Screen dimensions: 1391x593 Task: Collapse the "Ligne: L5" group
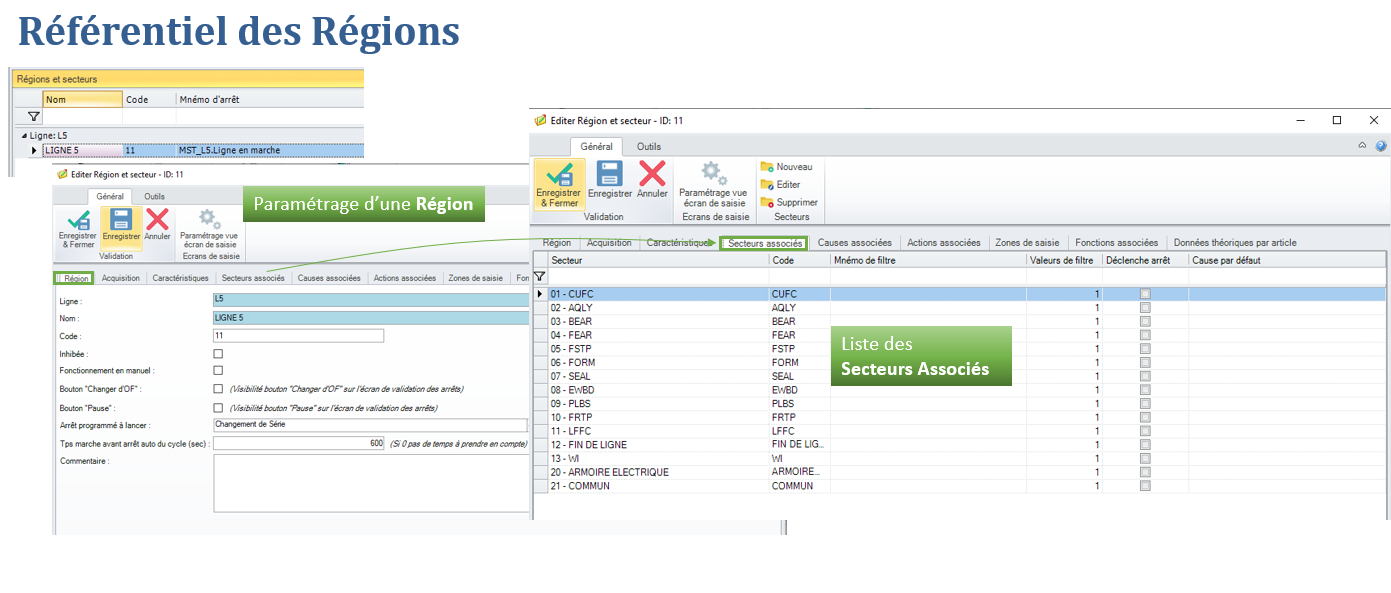[x=23, y=135]
